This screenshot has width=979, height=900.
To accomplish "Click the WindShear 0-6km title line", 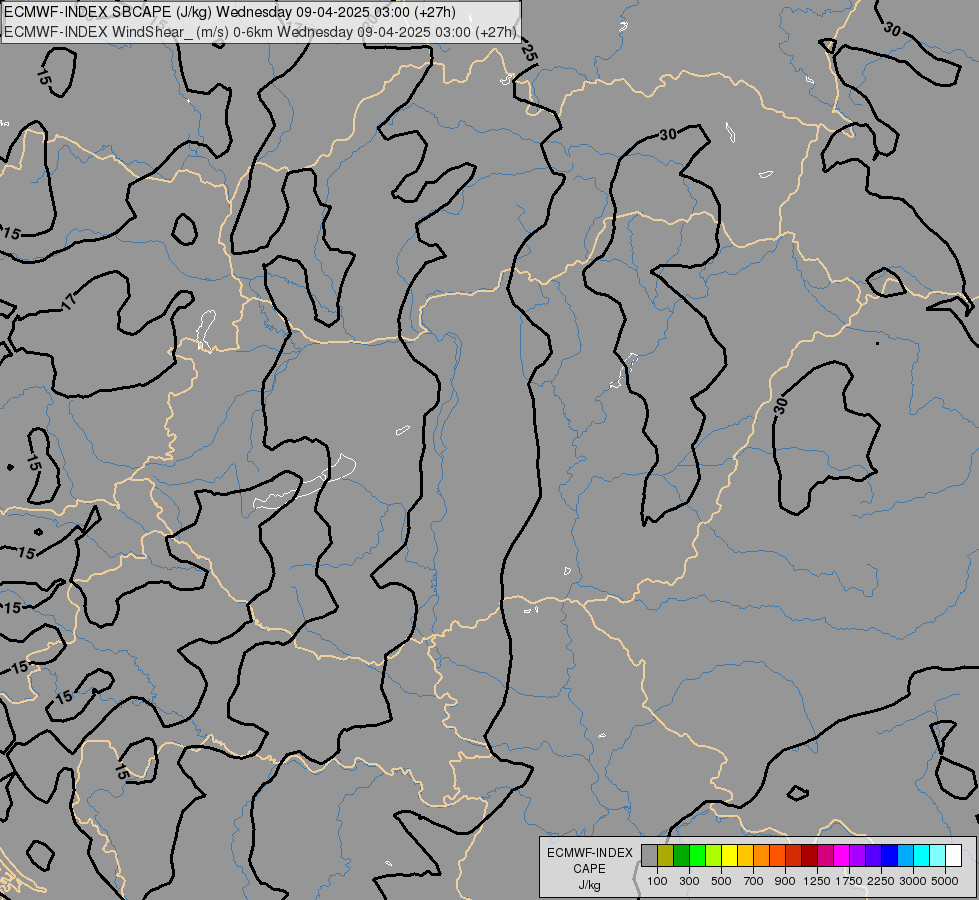I will (260, 32).
